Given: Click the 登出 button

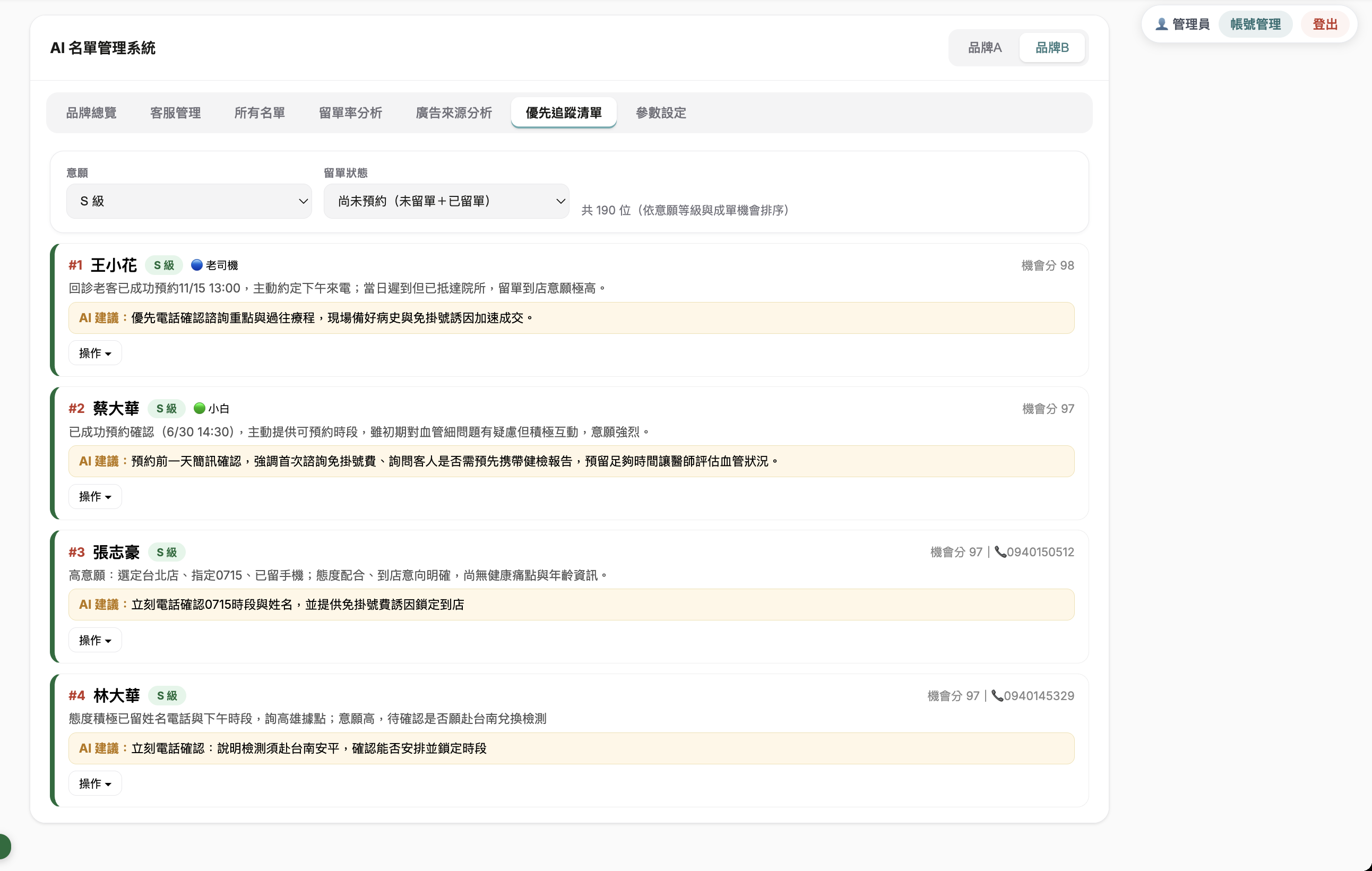Looking at the screenshot, I should click(1325, 24).
